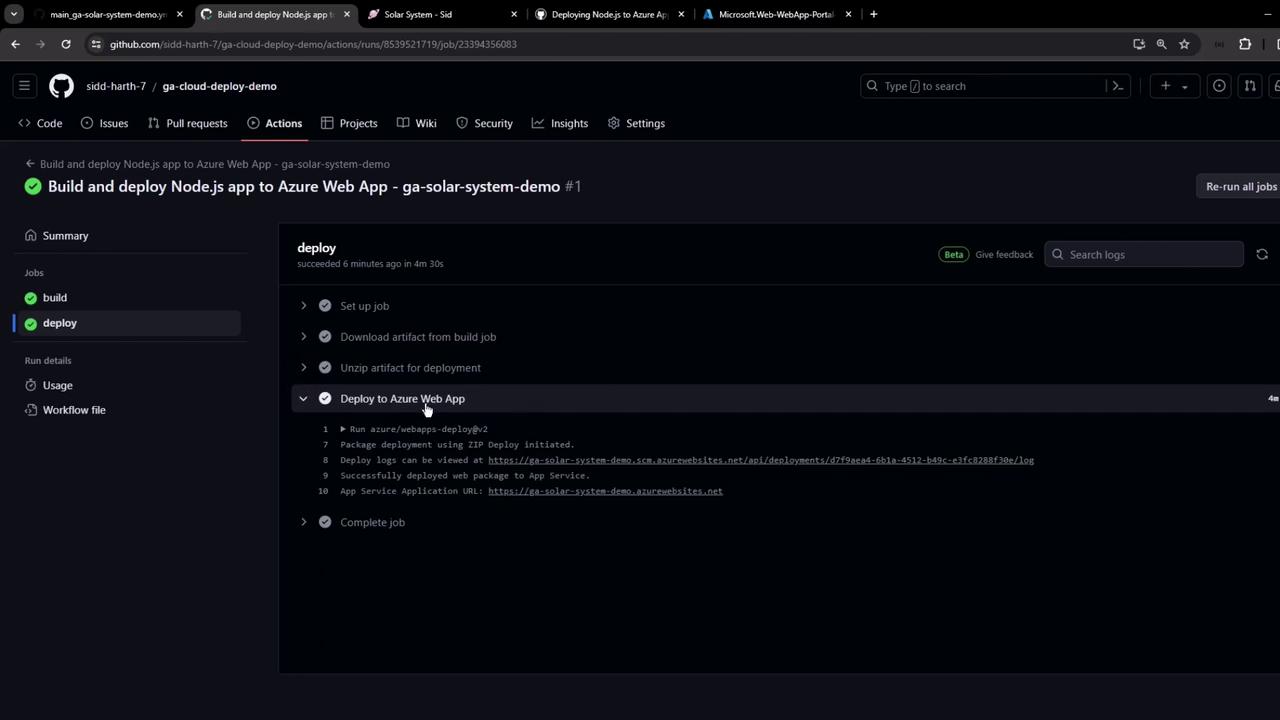
Task: Click the install app icon in address bar
Action: click(x=1139, y=44)
